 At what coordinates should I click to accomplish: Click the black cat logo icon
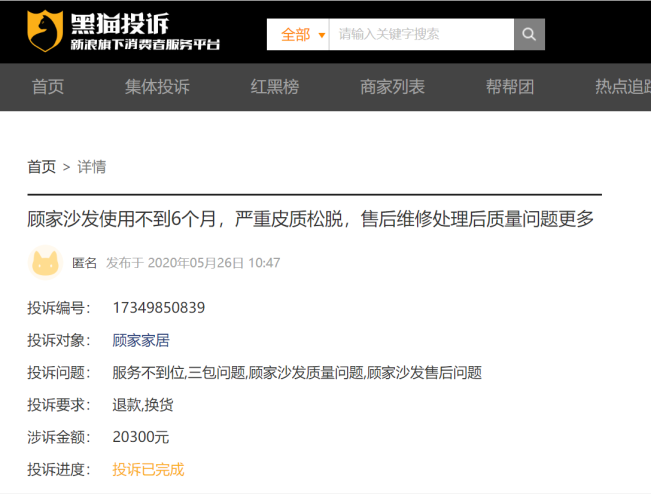coord(44,31)
